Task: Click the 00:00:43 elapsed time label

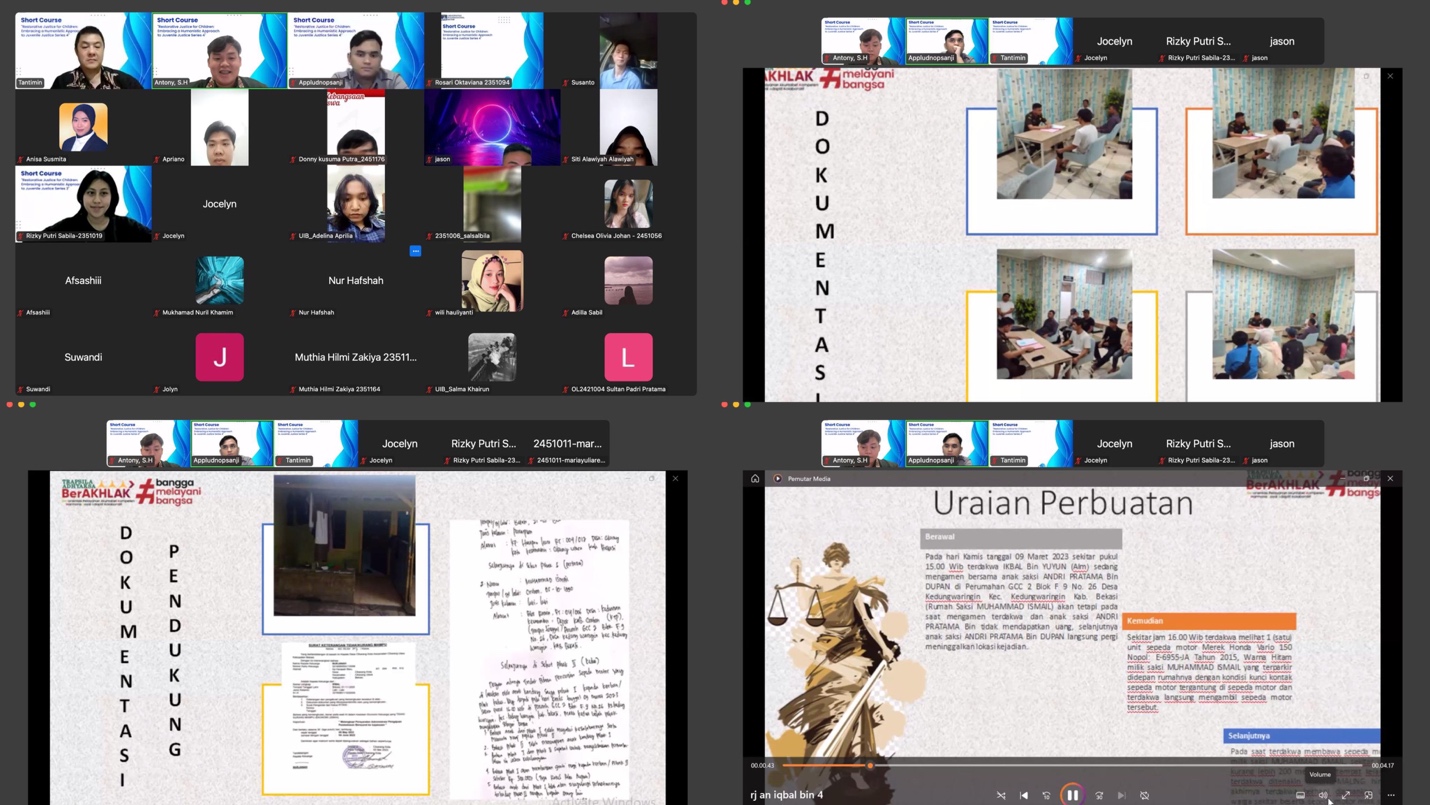Action: pos(762,765)
